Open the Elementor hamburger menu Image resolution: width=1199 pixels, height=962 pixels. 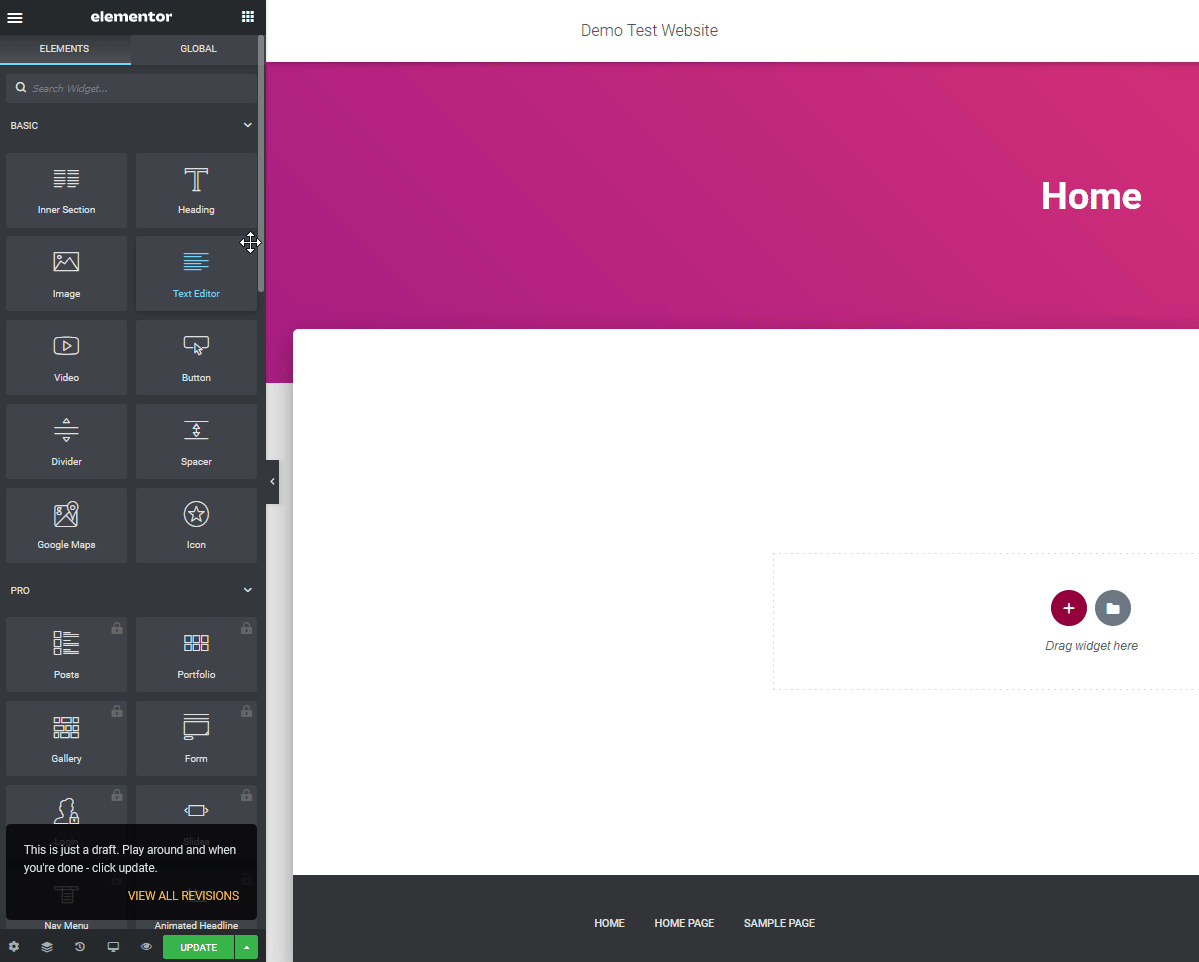click(15, 17)
